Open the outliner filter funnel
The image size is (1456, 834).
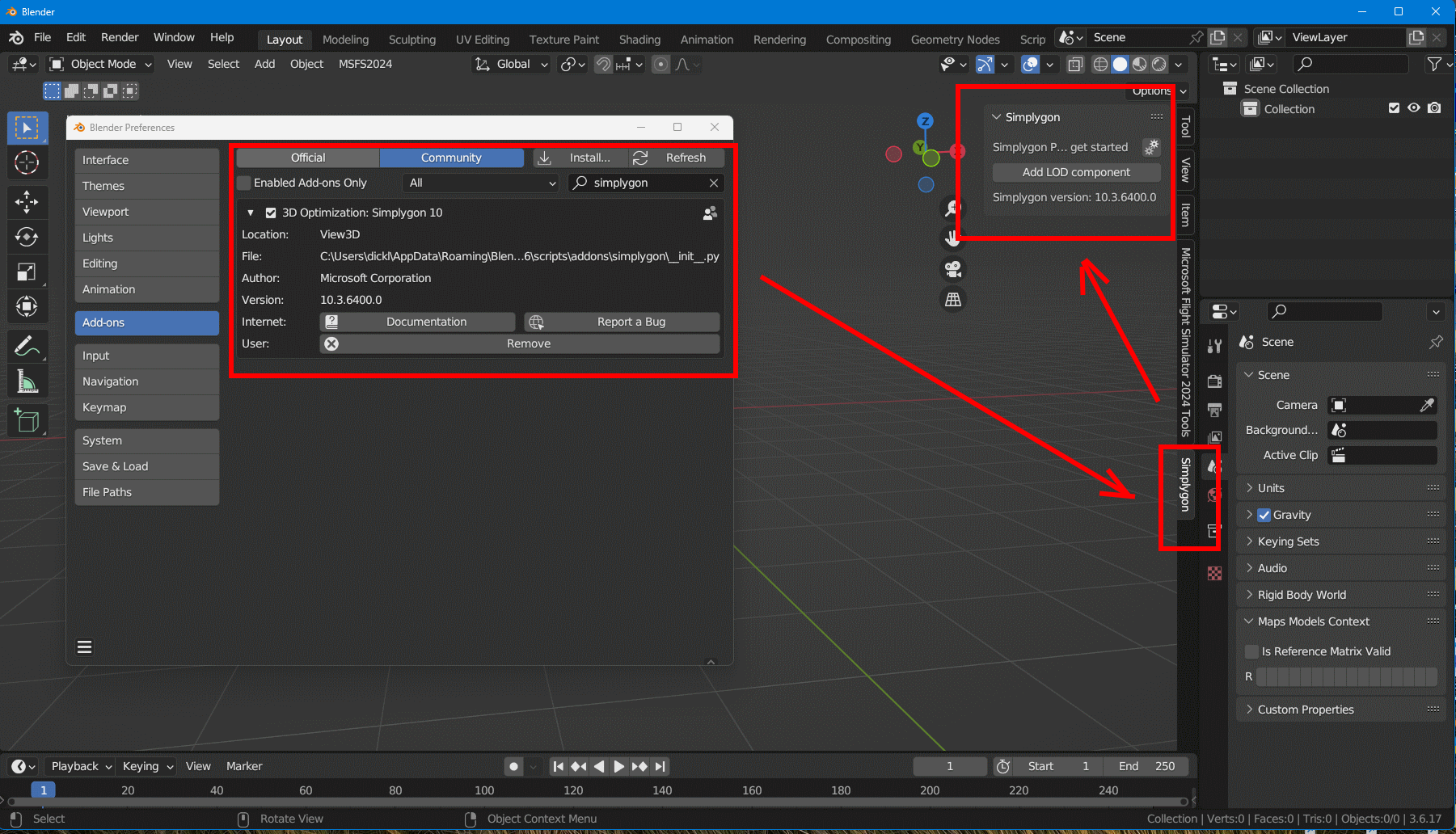click(1434, 64)
